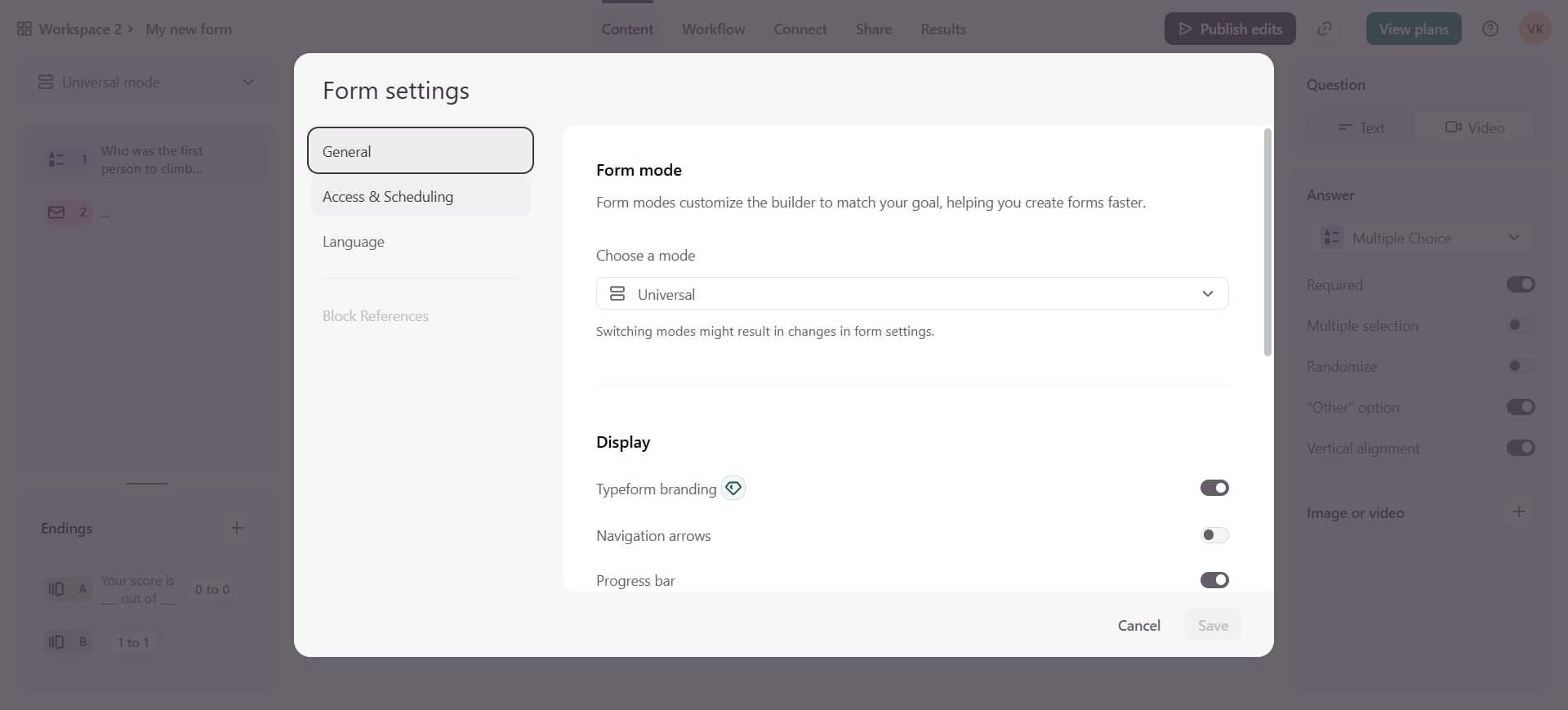Click the multiple choice icon for question 1
Image resolution: width=1568 pixels, height=710 pixels.
coord(56,159)
